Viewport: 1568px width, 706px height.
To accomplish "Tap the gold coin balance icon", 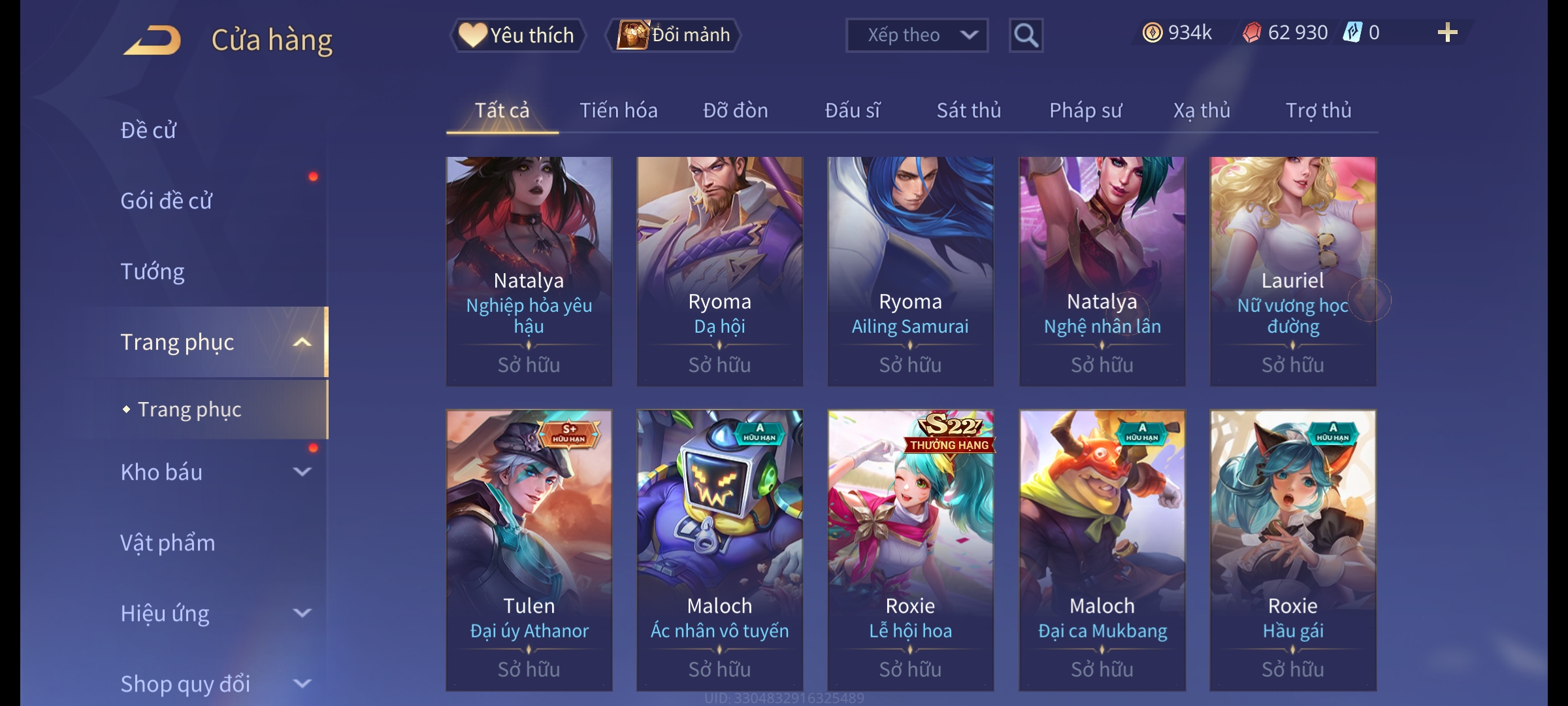I will pyautogui.click(x=1152, y=33).
